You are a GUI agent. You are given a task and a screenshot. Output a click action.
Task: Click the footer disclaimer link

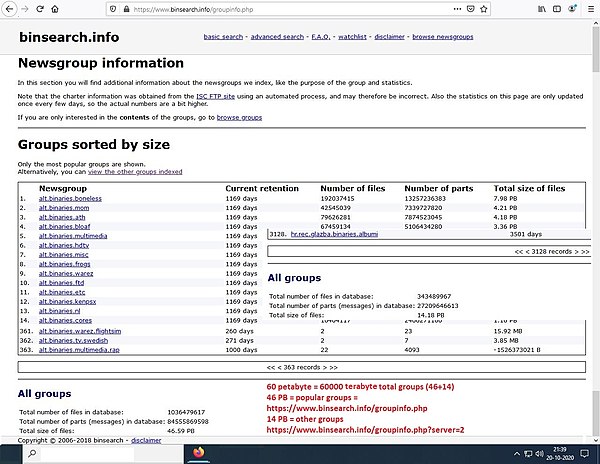(x=146, y=440)
